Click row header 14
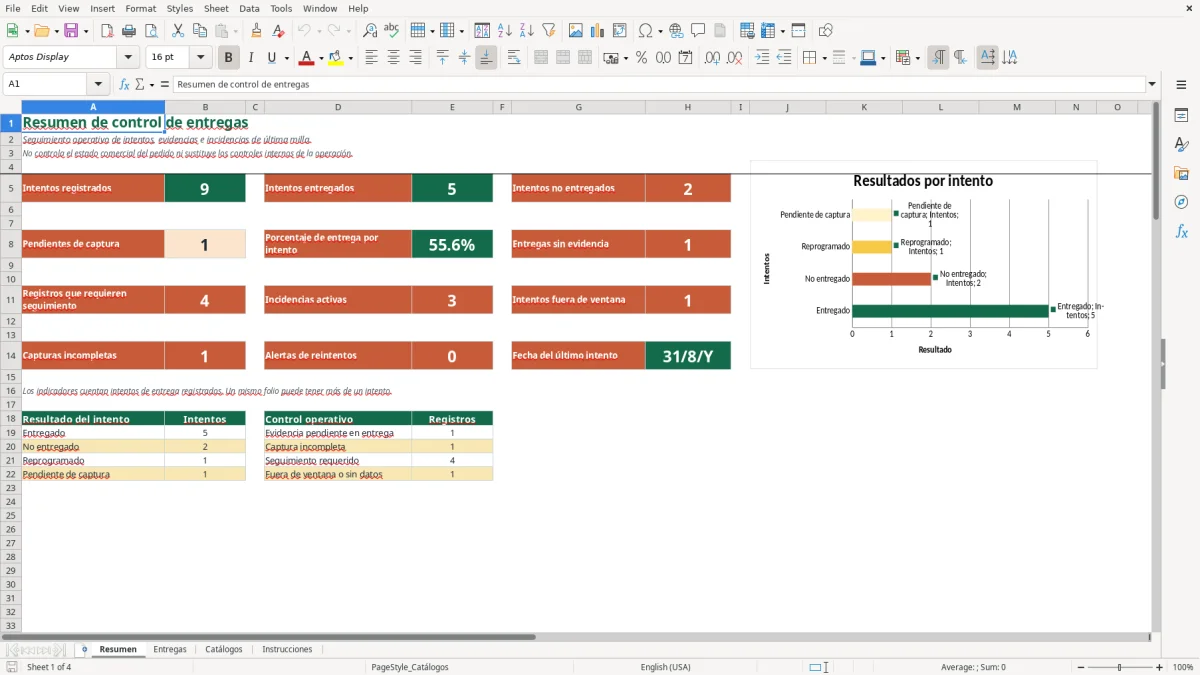The image size is (1200, 675). pyautogui.click(x=11, y=355)
